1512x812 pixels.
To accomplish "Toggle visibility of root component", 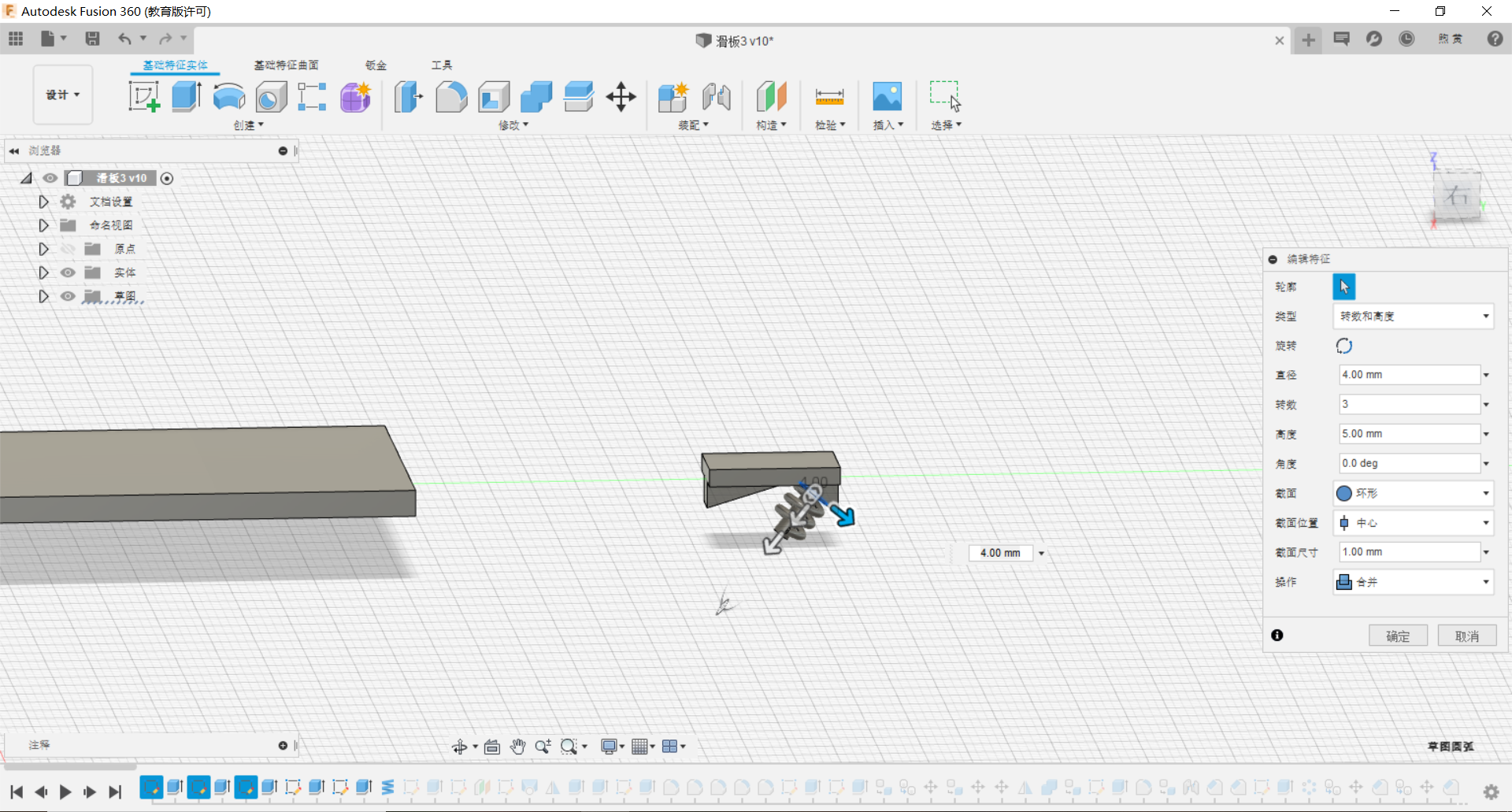I will (x=50, y=178).
